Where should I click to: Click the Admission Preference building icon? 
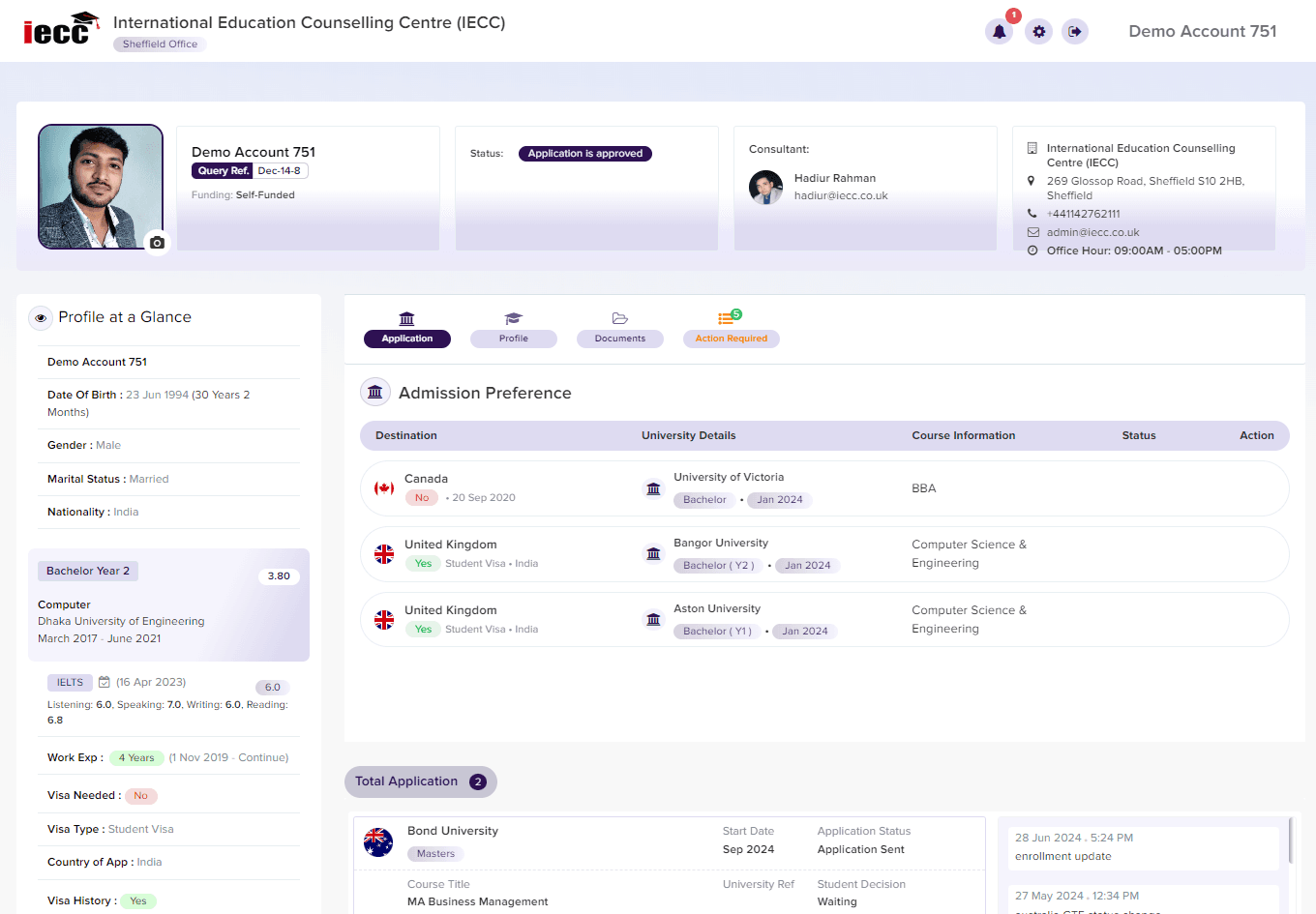375,393
